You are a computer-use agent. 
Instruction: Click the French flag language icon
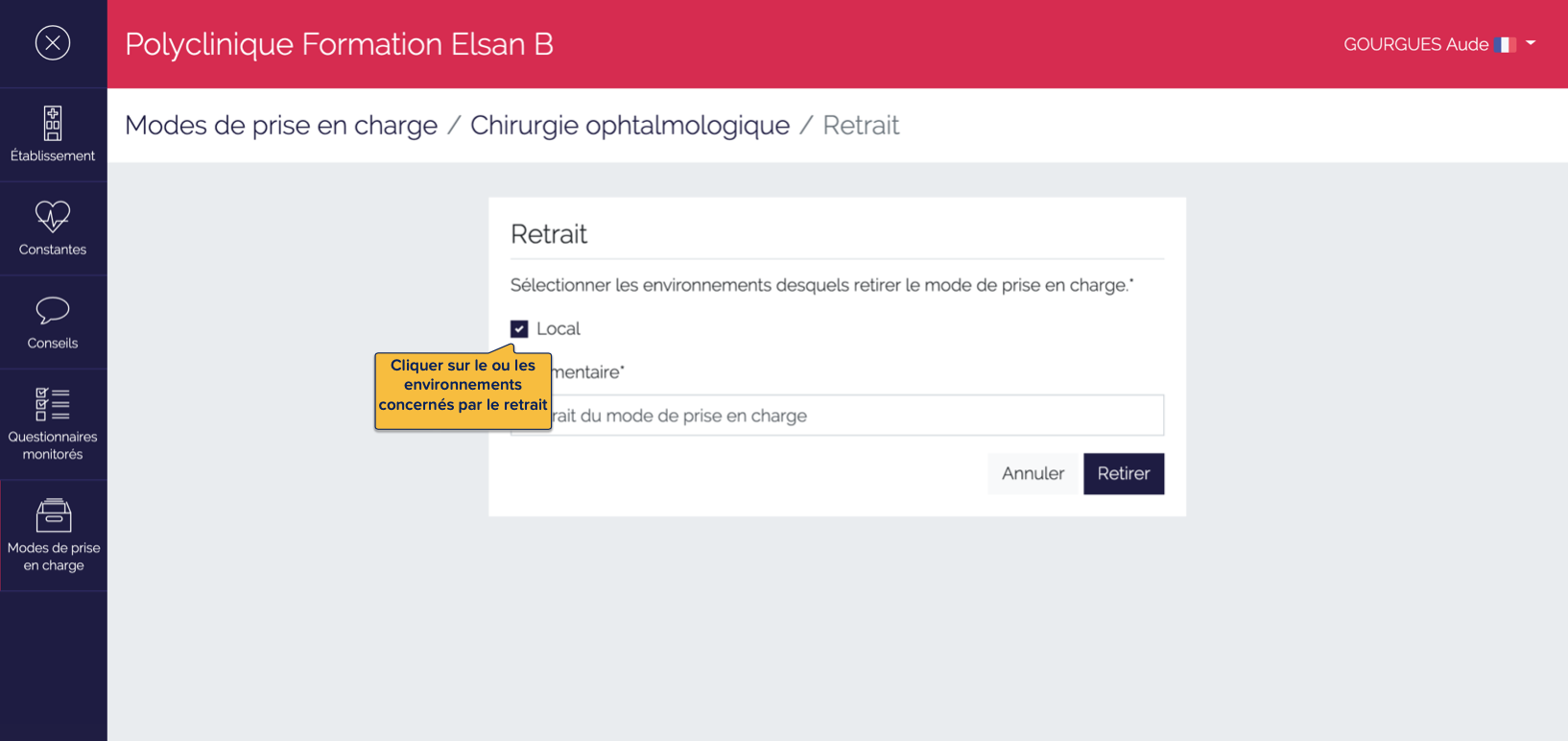pyautogui.click(x=1505, y=44)
